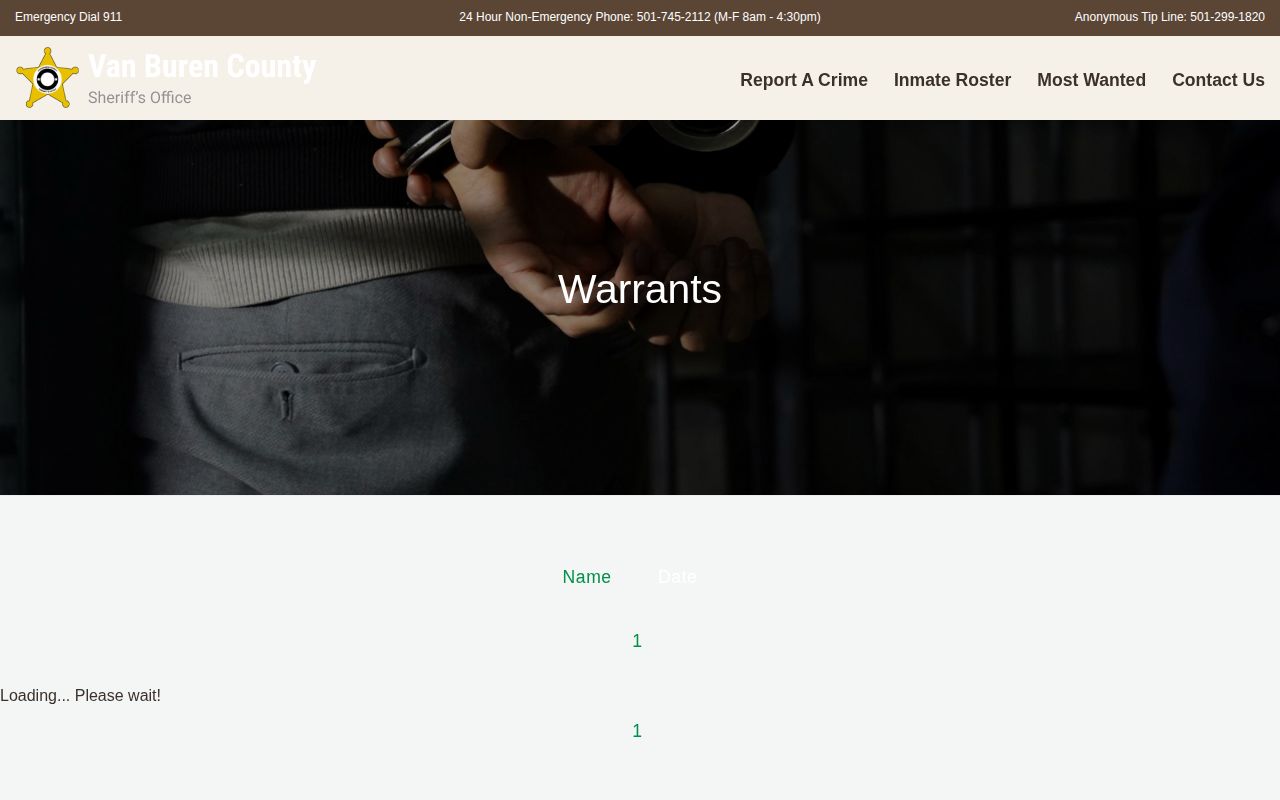
Task: Click the Loading... Please wait! message
Action: 80,695
